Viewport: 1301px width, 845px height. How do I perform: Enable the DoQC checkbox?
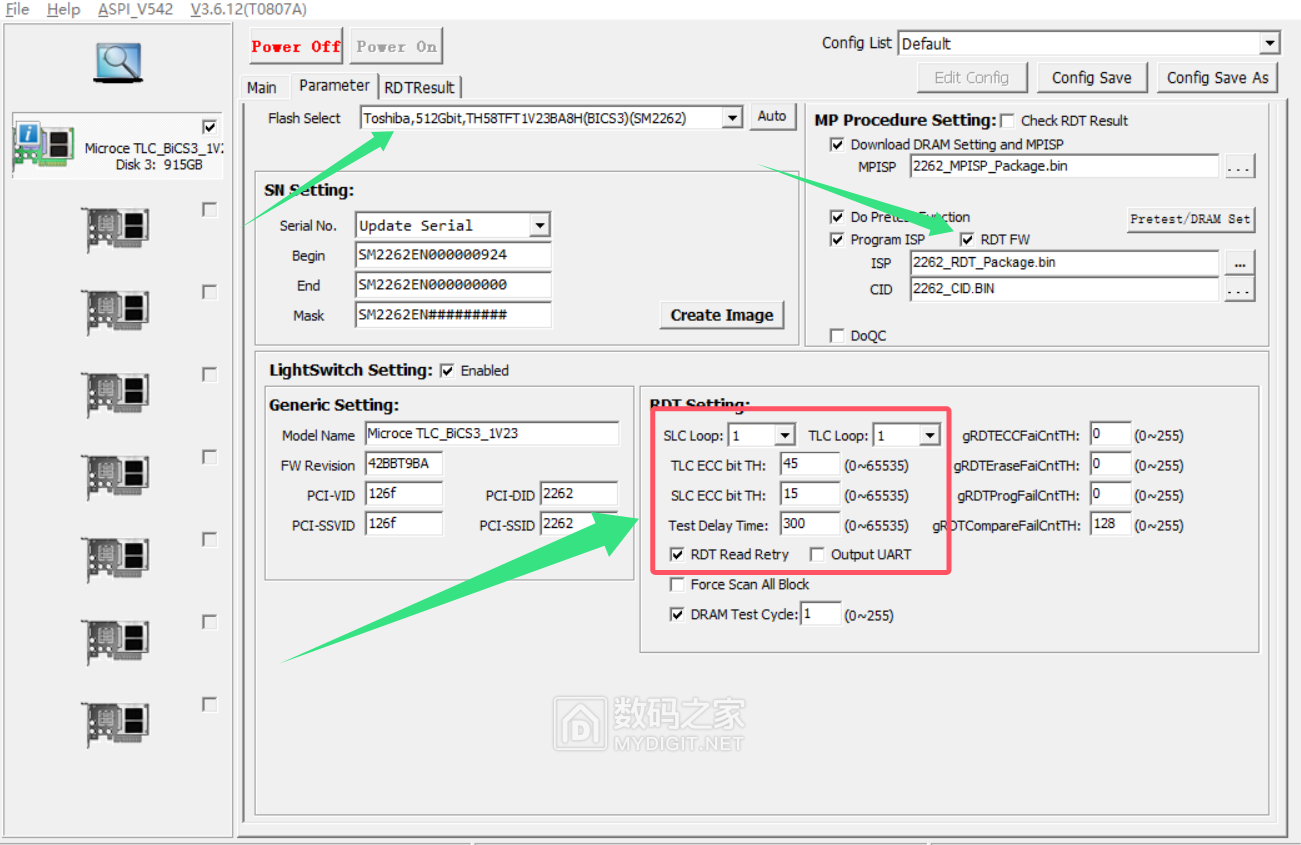(x=837, y=336)
